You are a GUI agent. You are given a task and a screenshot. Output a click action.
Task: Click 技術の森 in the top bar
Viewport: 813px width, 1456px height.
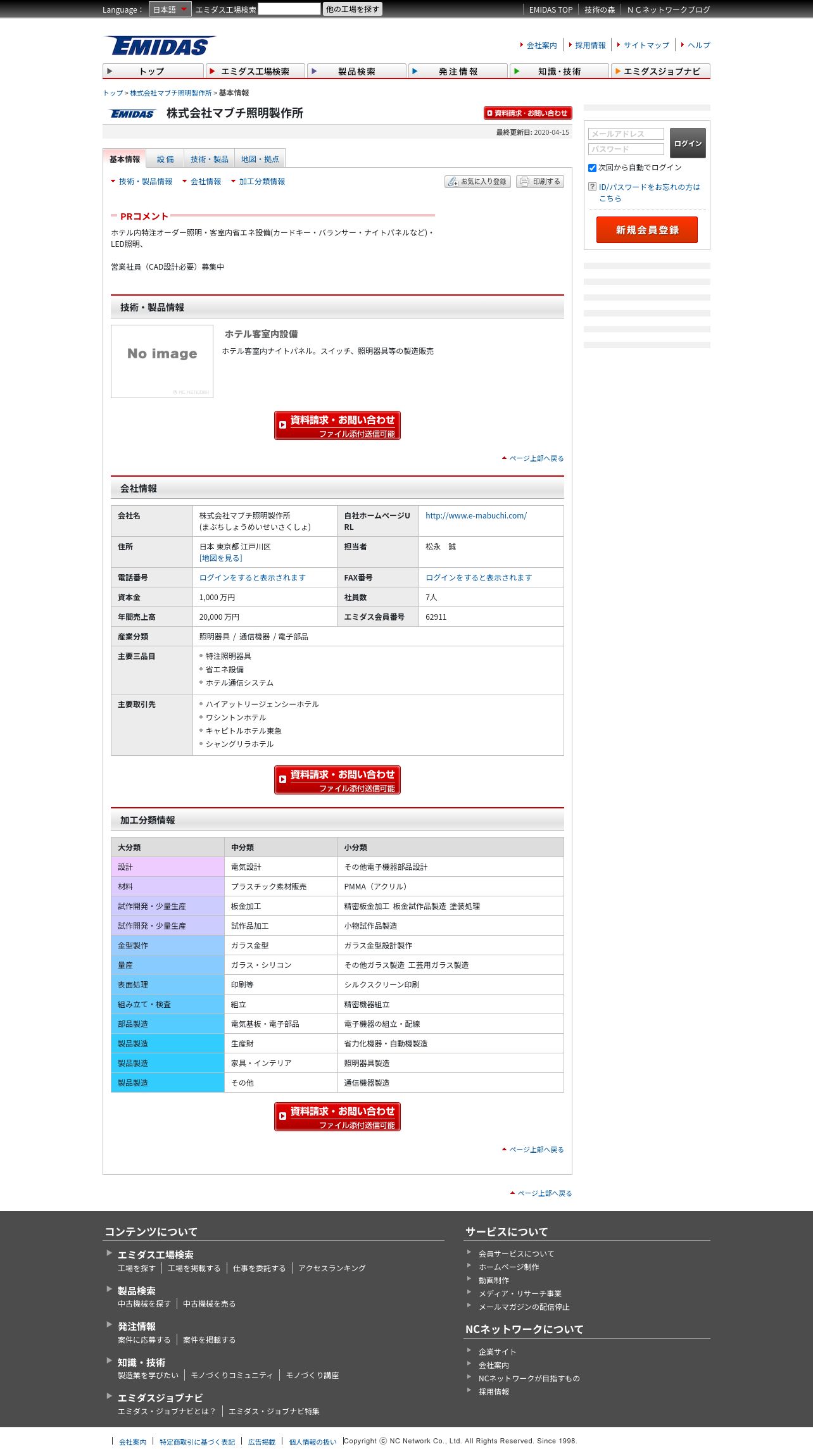point(600,10)
